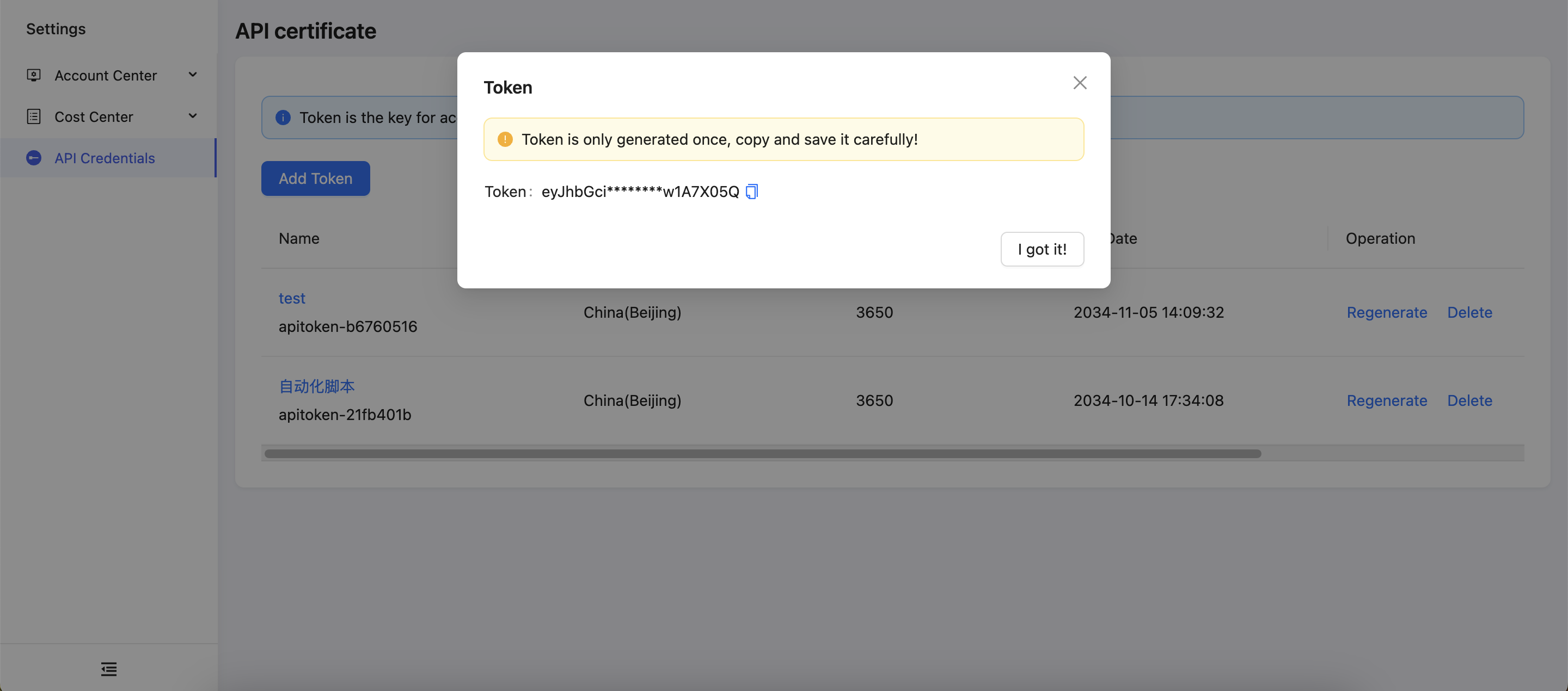Open the 'test' token link

coord(292,298)
